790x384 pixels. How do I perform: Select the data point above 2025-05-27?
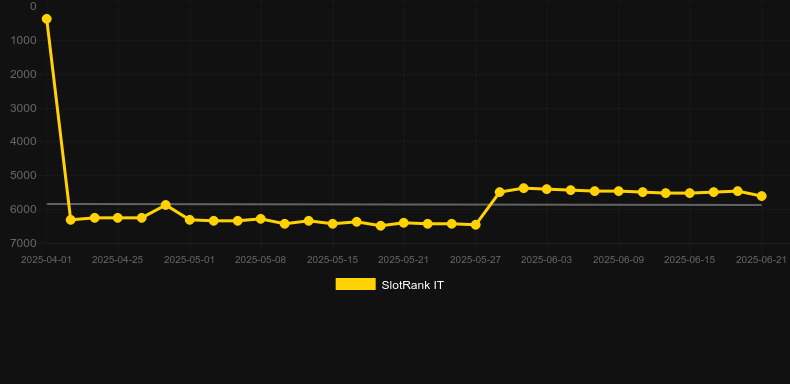click(x=475, y=225)
